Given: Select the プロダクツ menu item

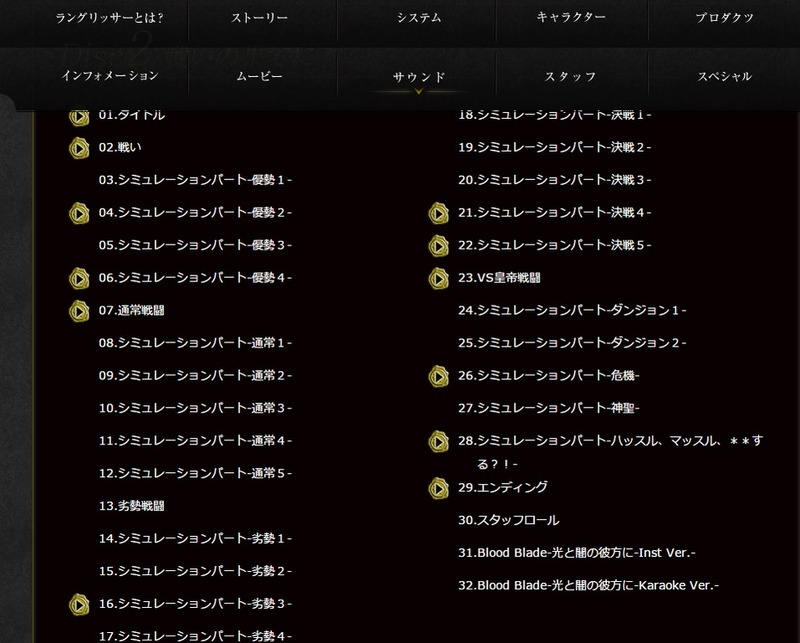Looking at the screenshot, I should 724,18.
